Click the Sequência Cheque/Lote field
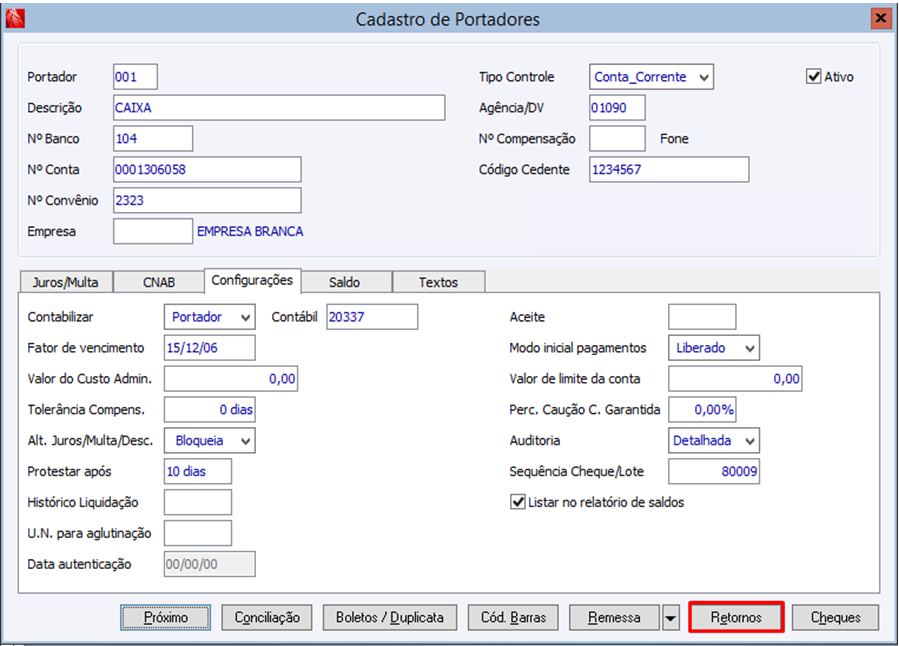The height and width of the screenshot is (646, 899). [714, 472]
